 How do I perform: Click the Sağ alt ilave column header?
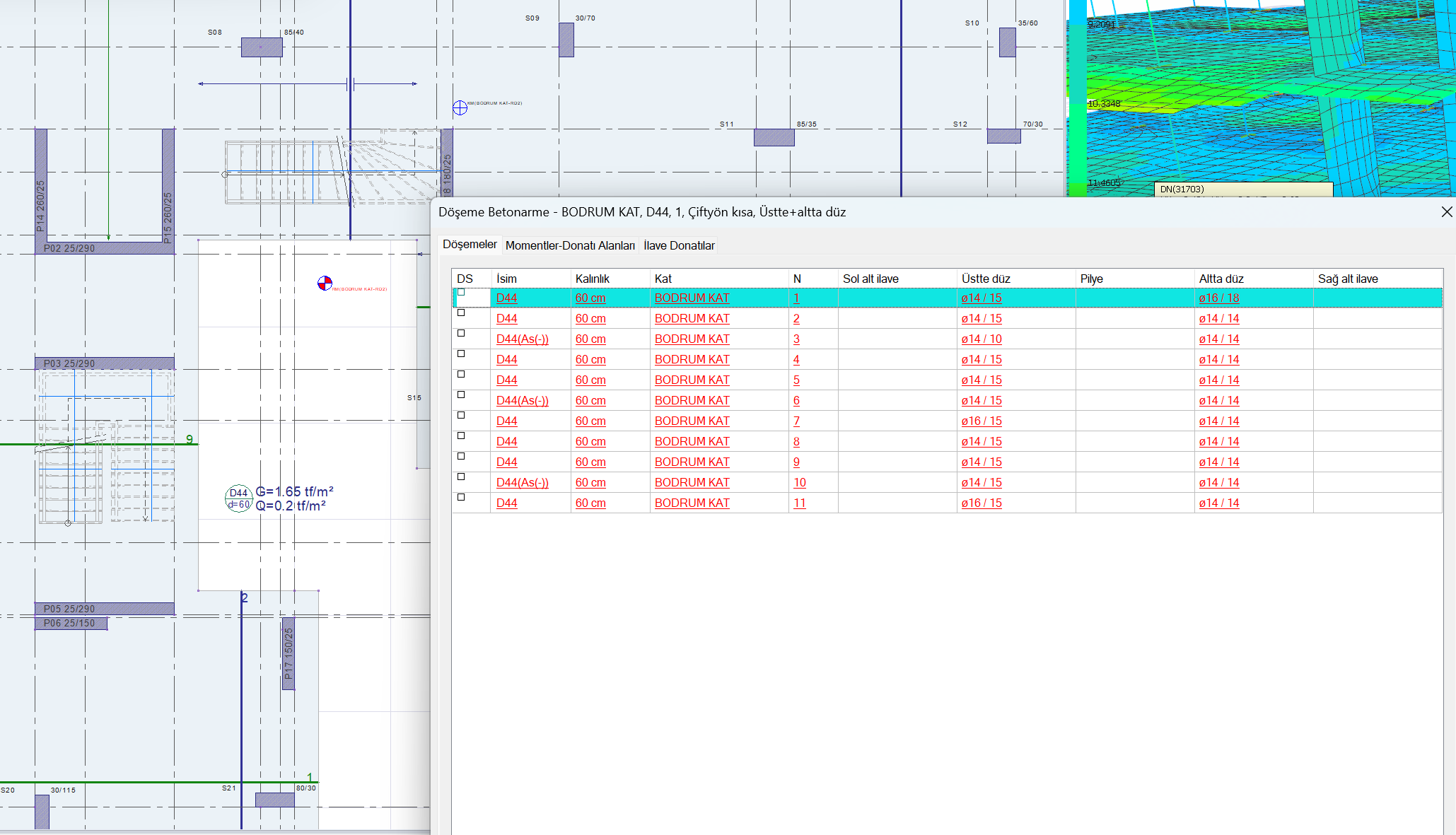[x=1378, y=279]
